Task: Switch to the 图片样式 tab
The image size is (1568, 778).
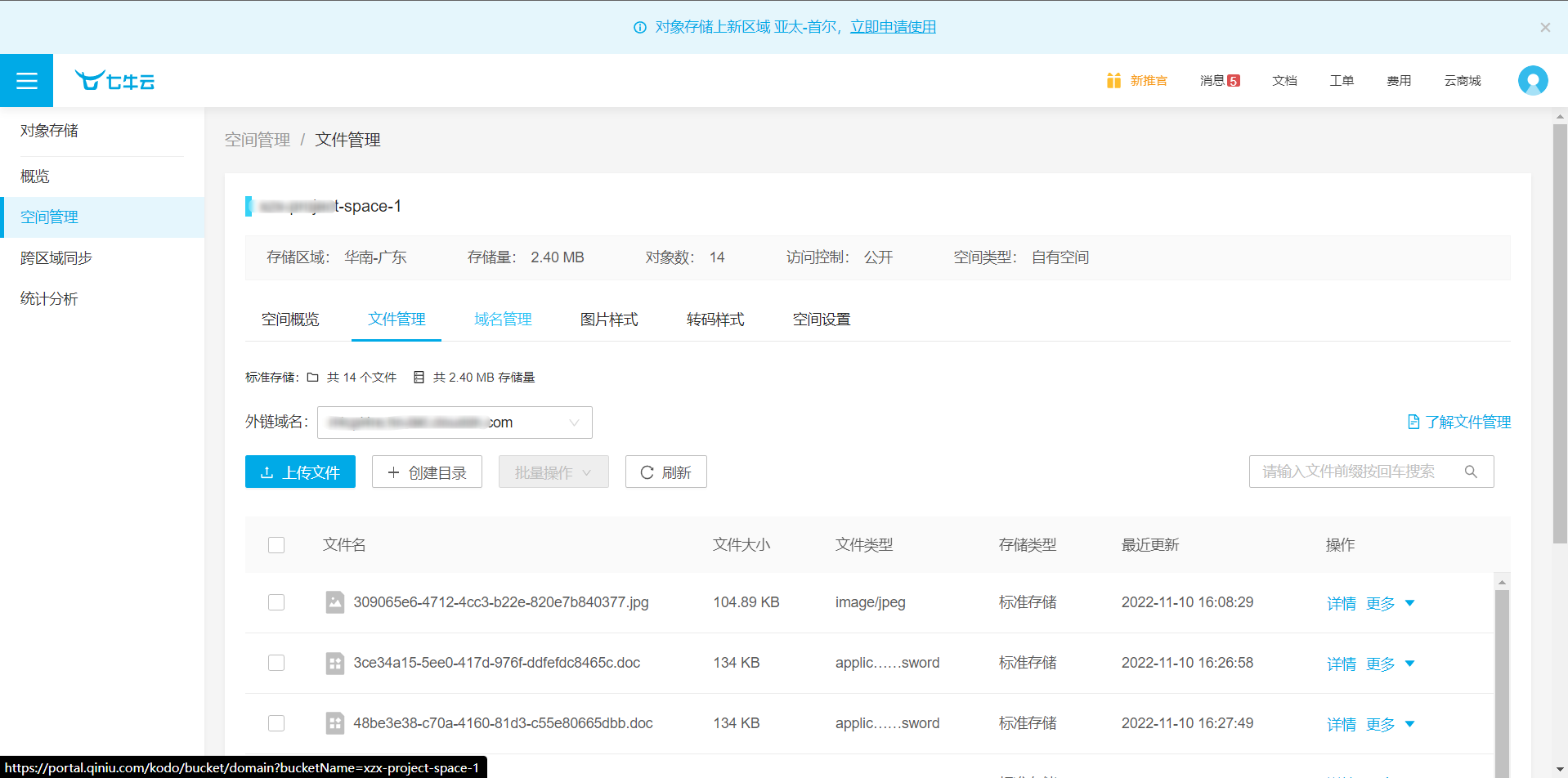Action: tap(609, 320)
